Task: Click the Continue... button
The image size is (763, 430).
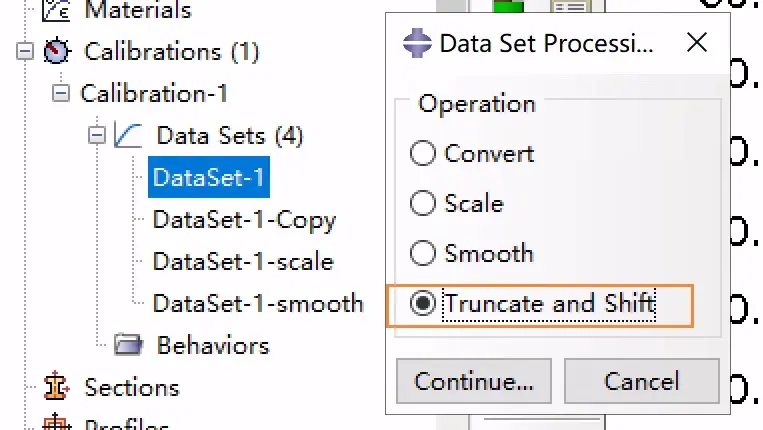Action: (x=473, y=381)
